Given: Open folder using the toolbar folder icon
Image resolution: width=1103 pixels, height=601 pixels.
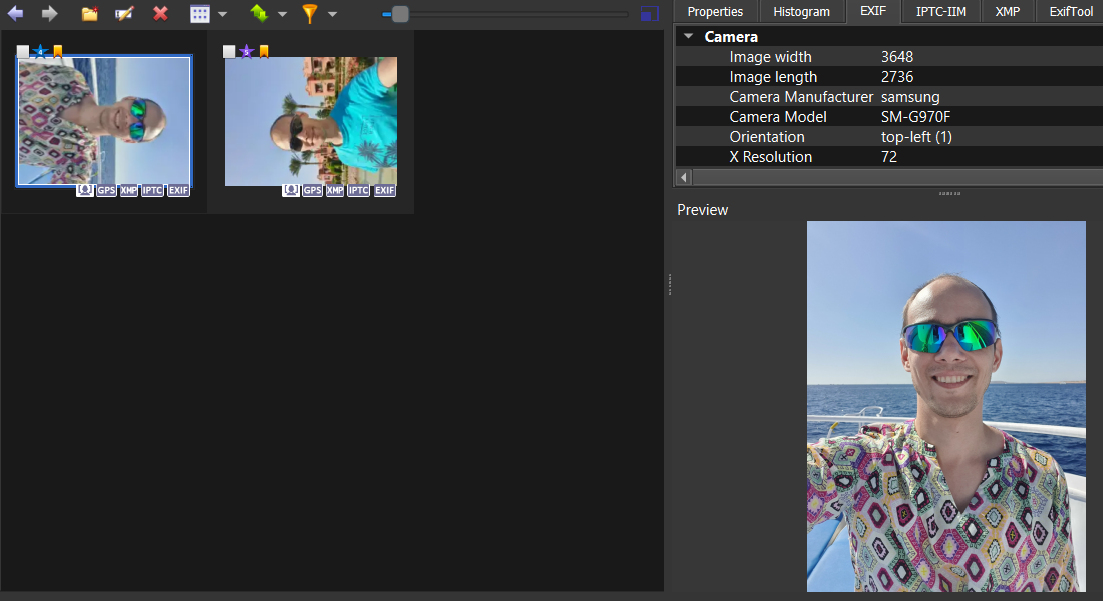Looking at the screenshot, I should tap(89, 14).
